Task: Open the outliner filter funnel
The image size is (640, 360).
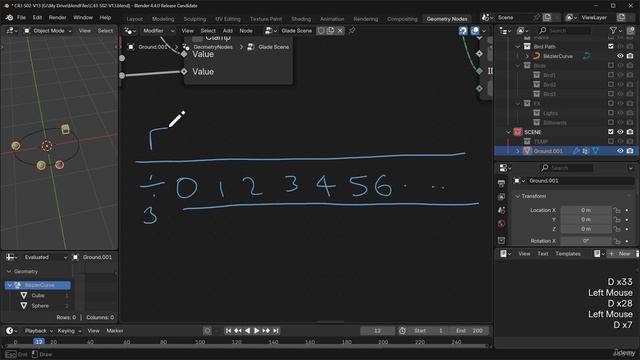Action: [x=613, y=31]
